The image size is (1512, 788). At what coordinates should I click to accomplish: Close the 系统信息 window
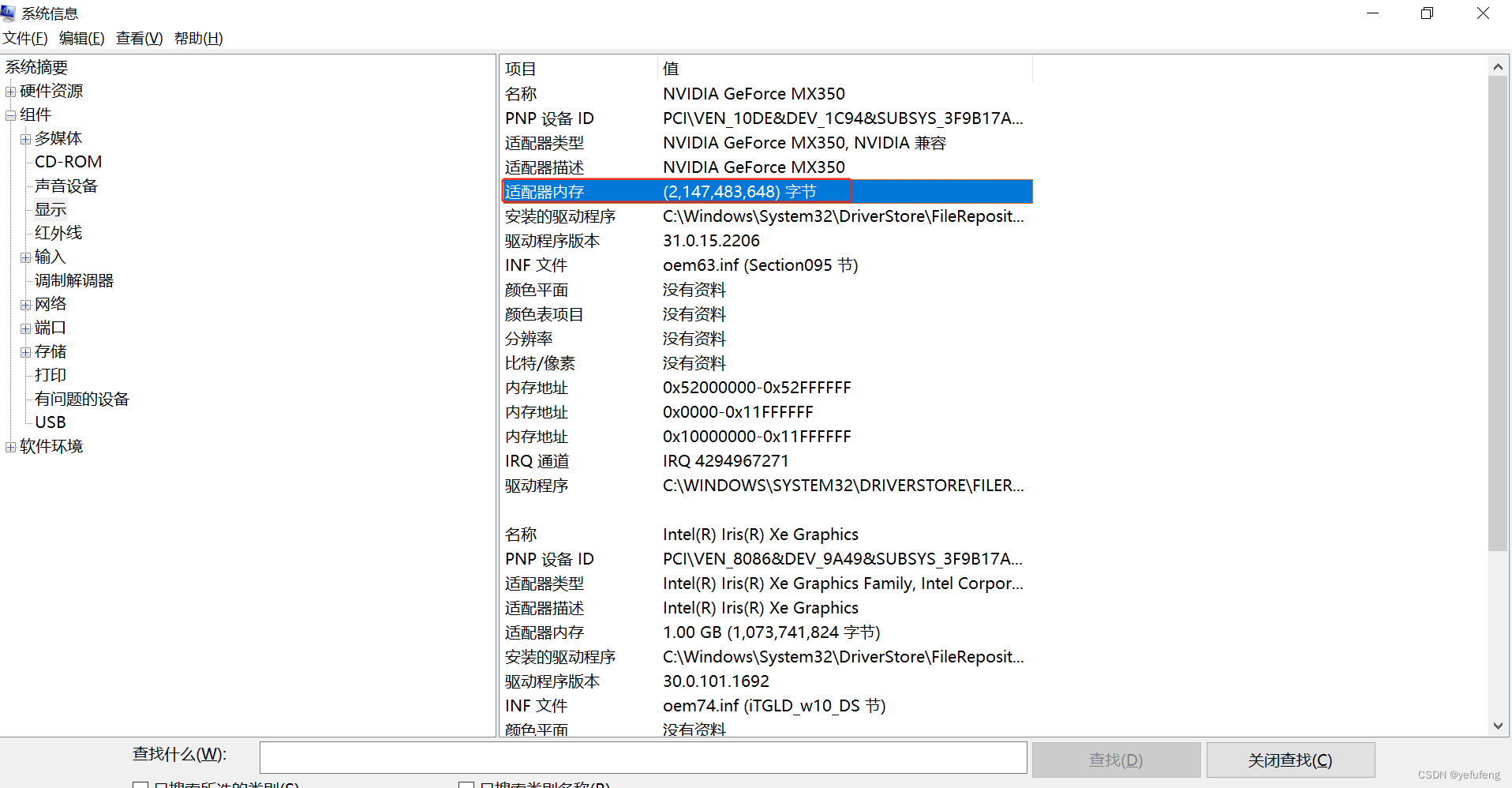[x=1483, y=13]
